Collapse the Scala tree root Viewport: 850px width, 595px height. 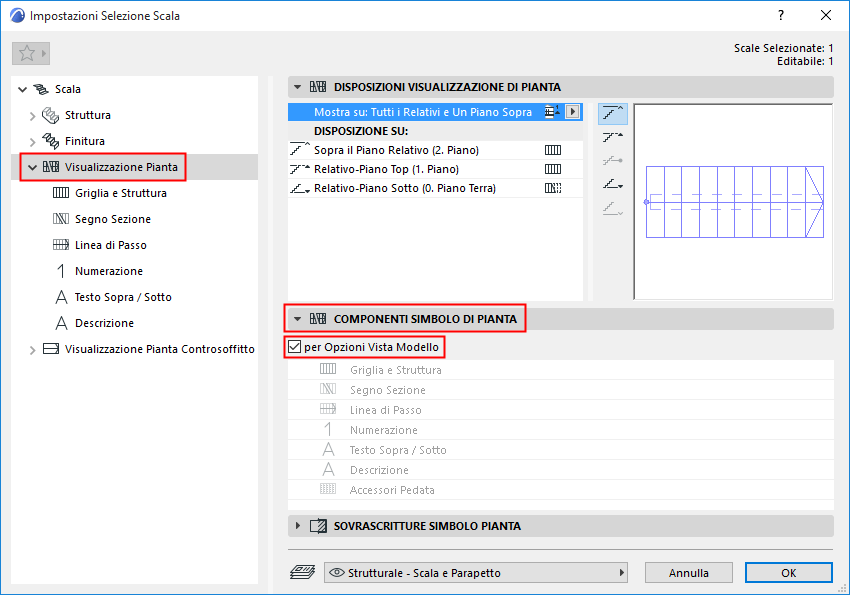(x=23, y=89)
